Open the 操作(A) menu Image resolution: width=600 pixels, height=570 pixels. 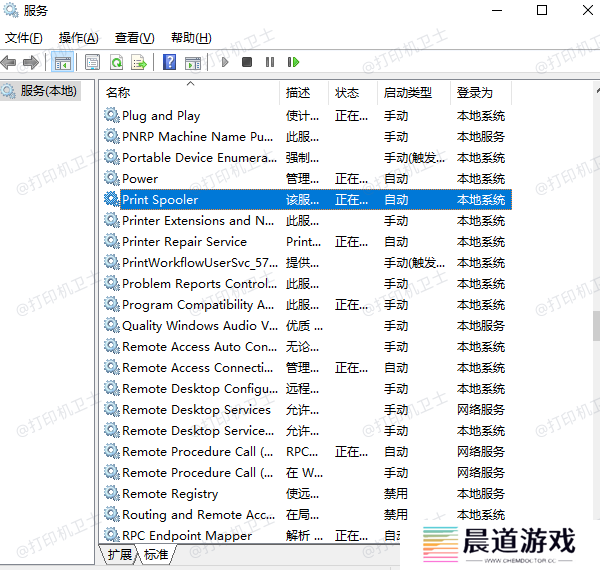point(78,38)
